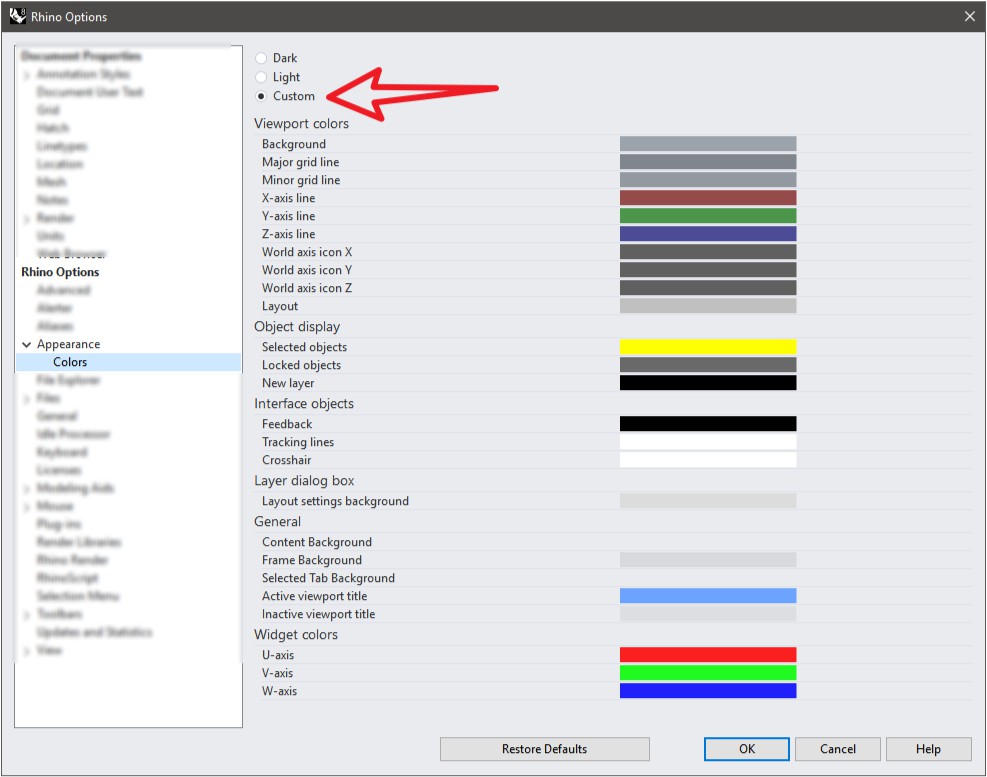Pick the W-axis widget blue swatch
The image size is (987, 777).
pos(708,691)
